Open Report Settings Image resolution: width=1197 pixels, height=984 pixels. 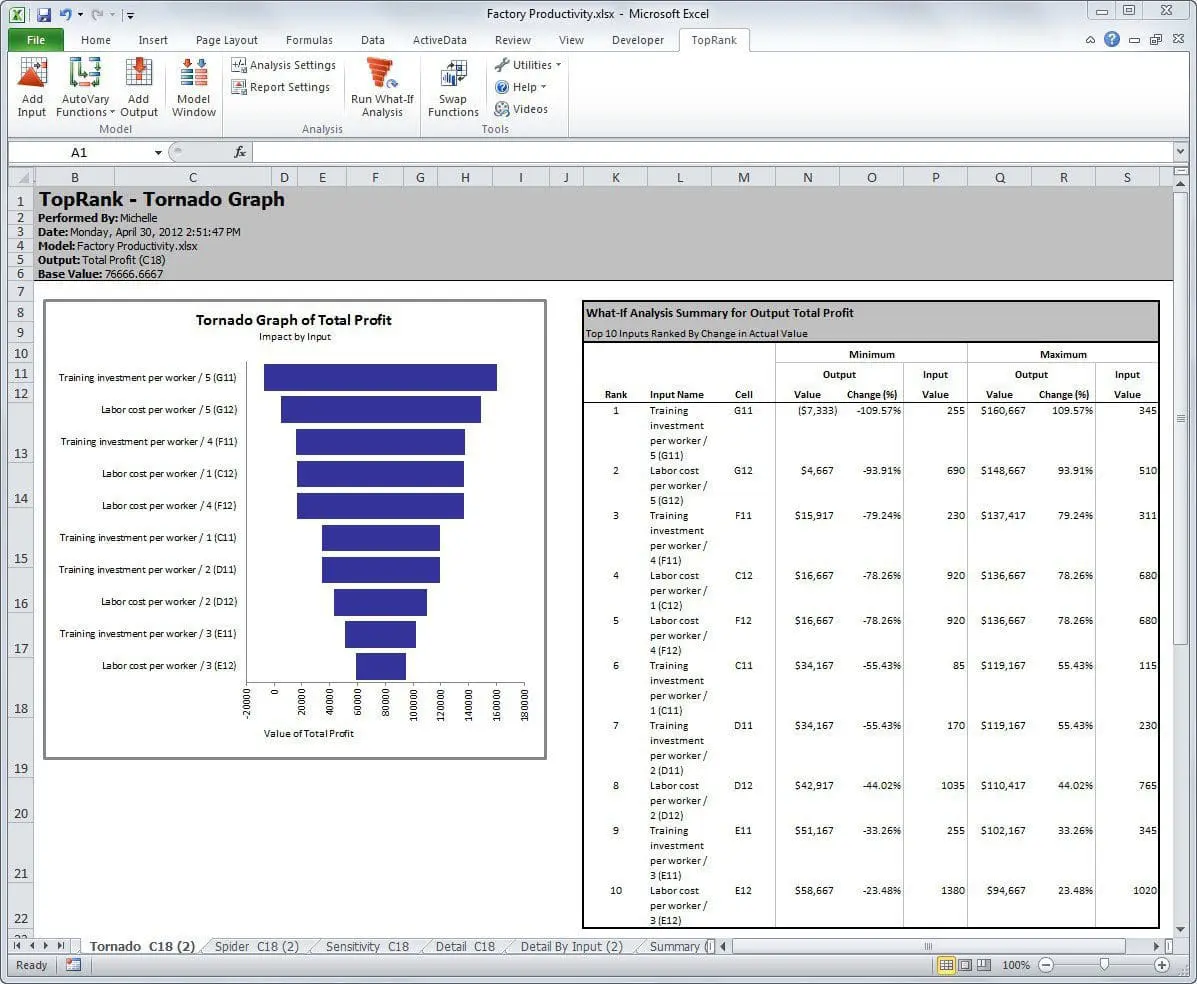(281, 87)
